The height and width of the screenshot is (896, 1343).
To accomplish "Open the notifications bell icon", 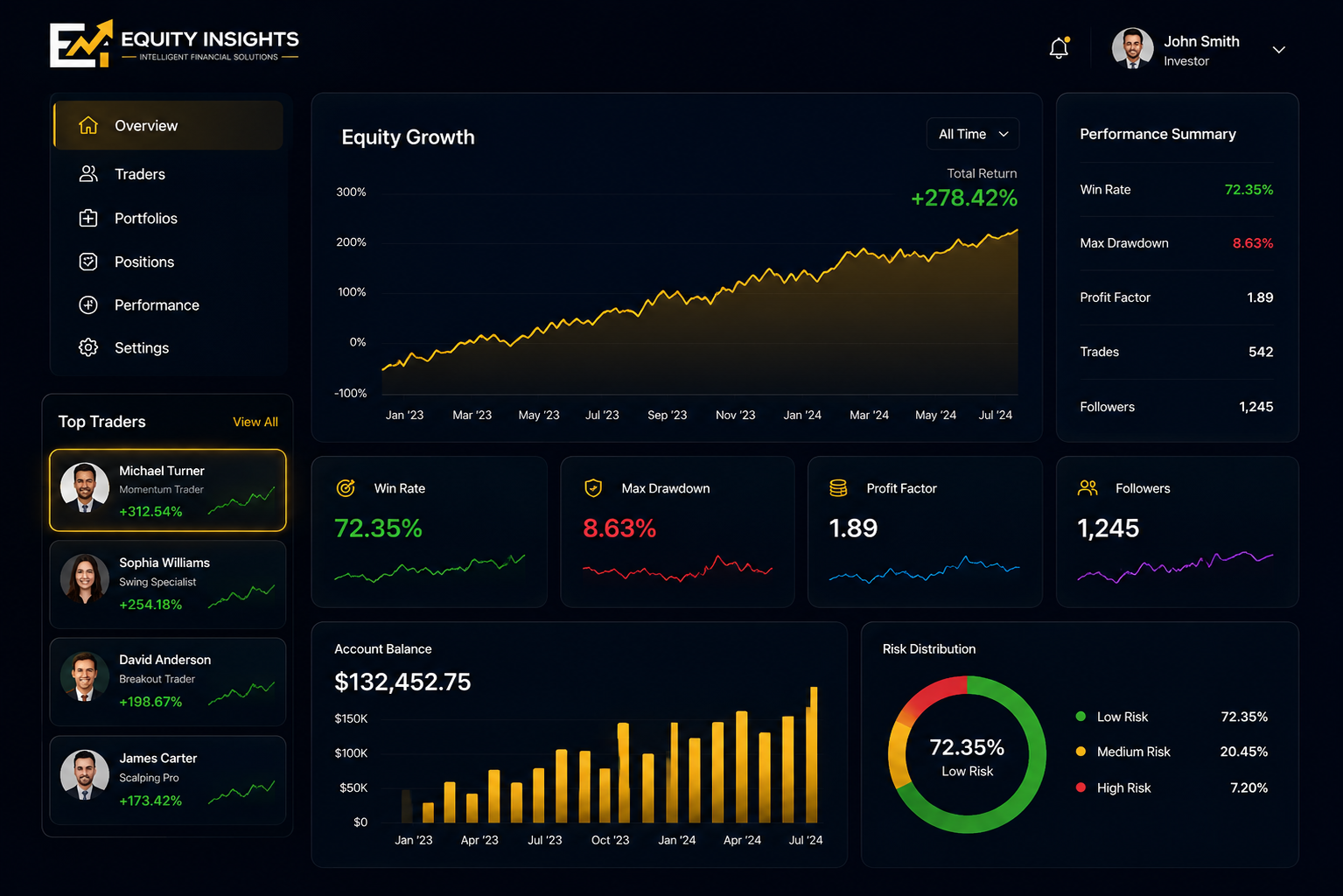I will pos(1059,48).
